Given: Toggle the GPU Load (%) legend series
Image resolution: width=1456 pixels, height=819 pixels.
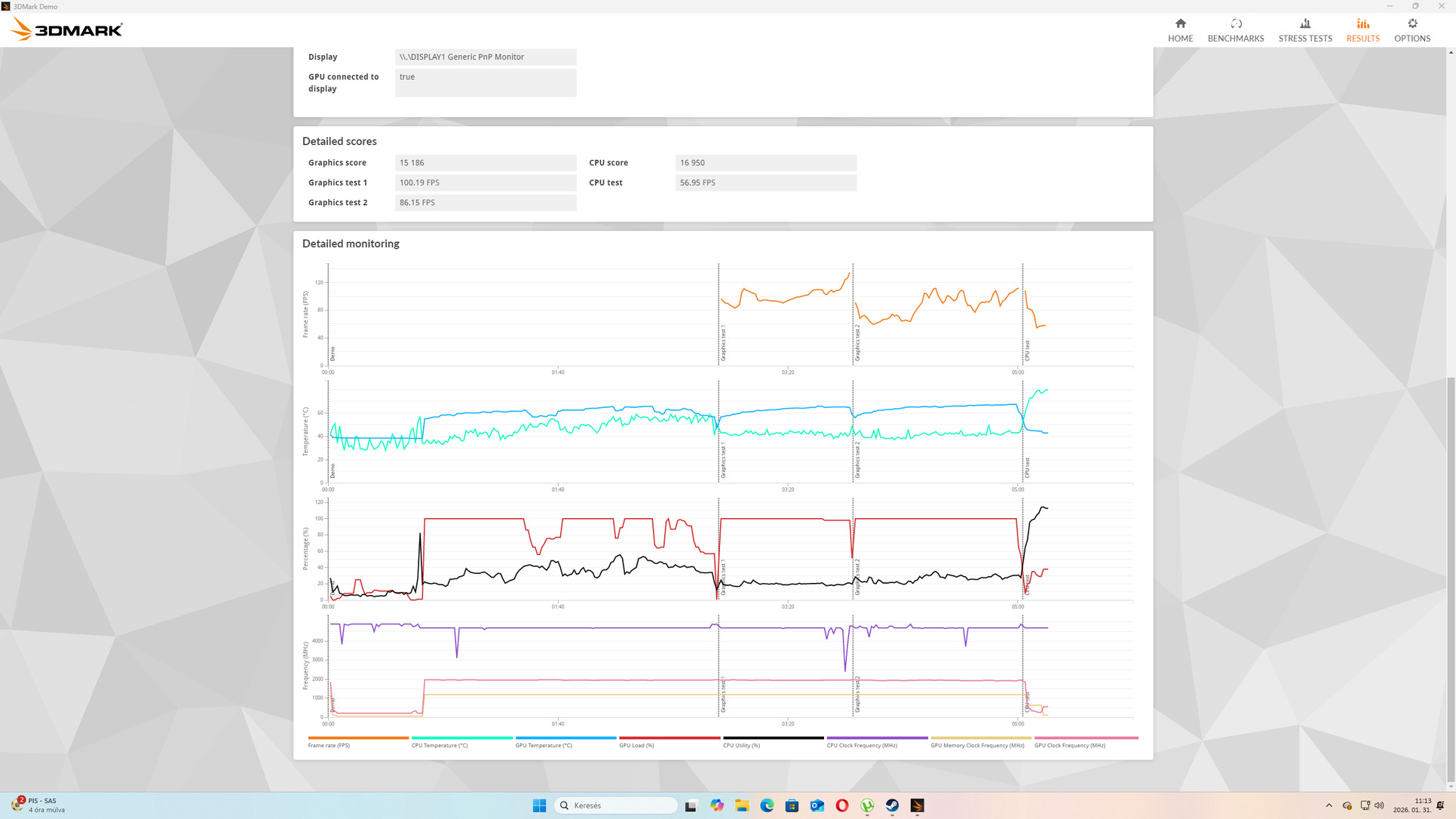Looking at the screenshot, I should (636, 745).
